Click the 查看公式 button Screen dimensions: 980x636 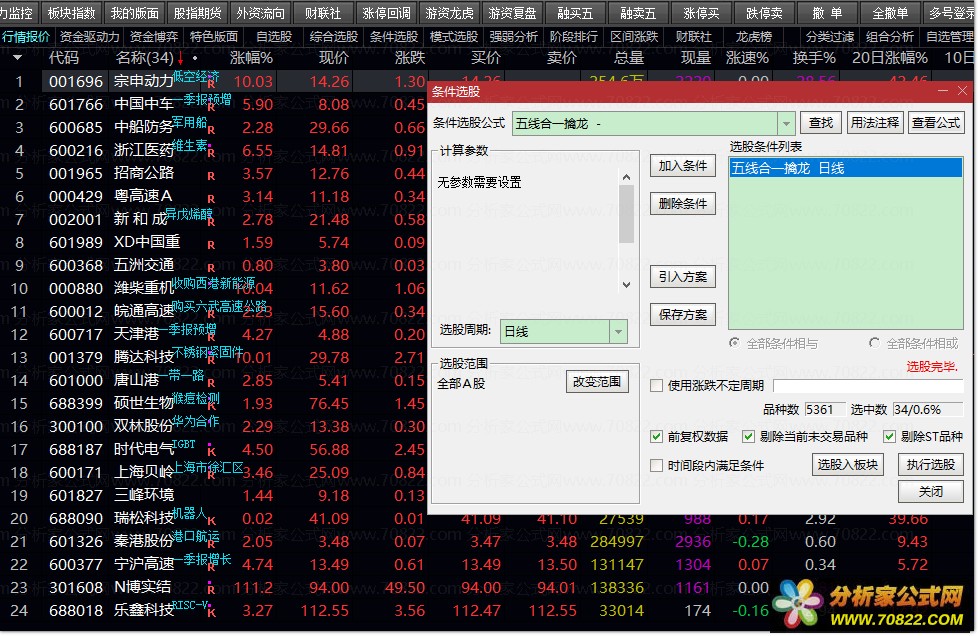point(936,122)
